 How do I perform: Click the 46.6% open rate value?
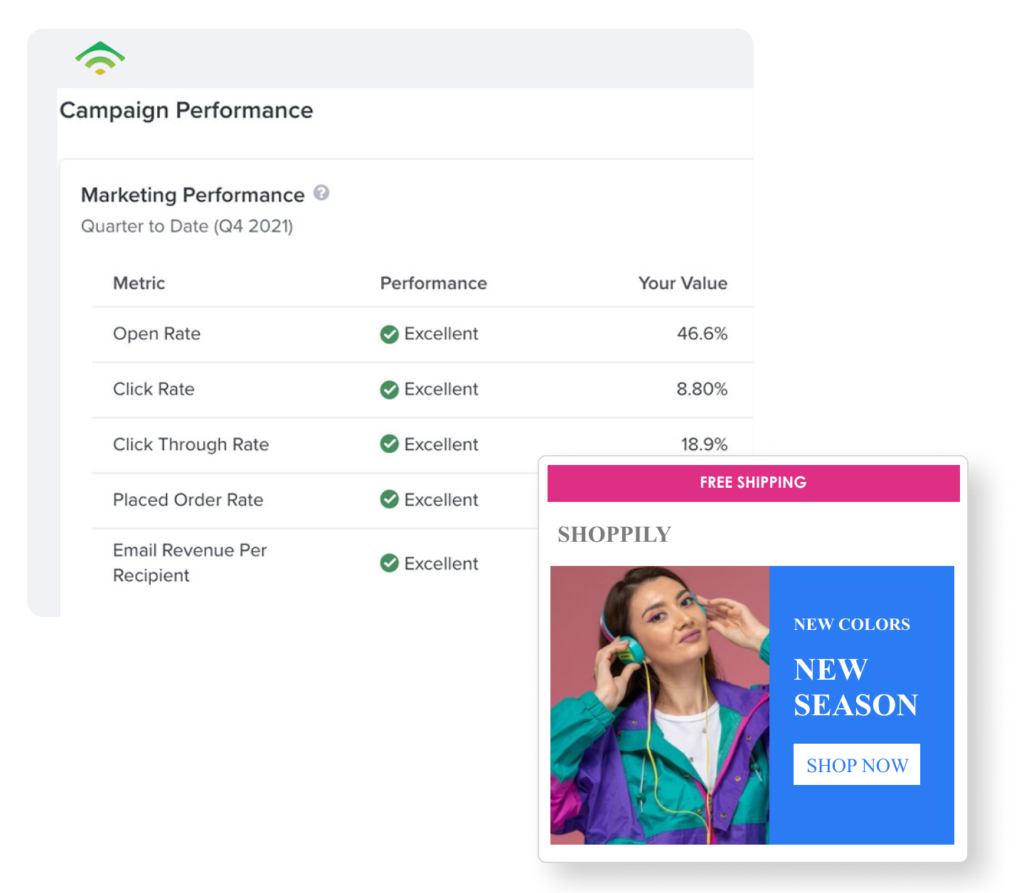click(702, 334)
